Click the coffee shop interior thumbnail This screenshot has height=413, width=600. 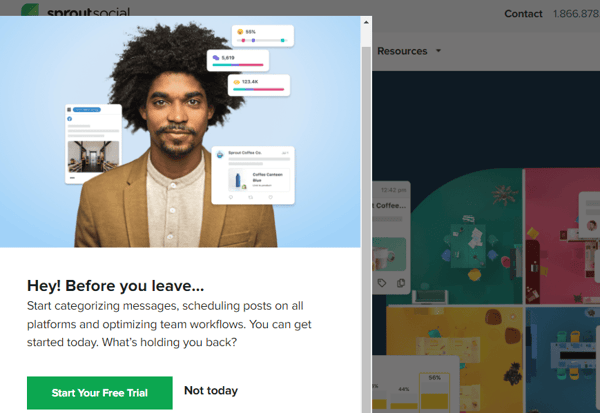coord(93,157)
